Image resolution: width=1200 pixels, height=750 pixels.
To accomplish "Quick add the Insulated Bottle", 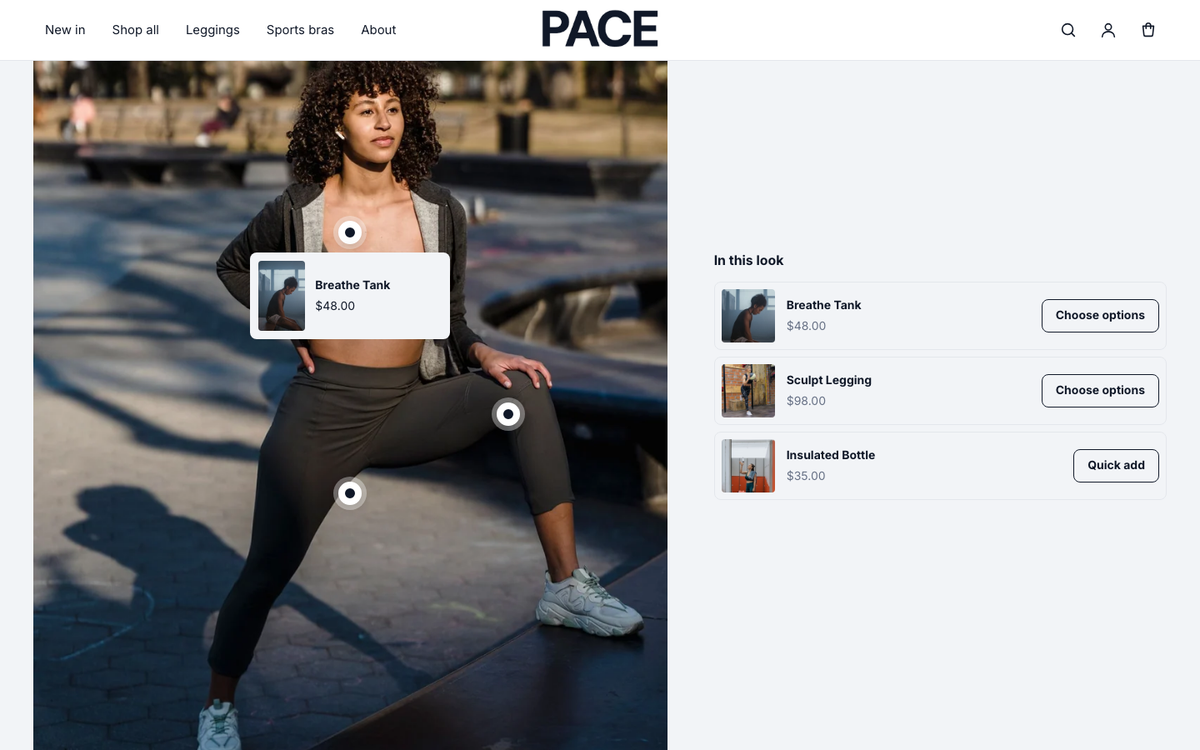I will tap(1116, 465).
